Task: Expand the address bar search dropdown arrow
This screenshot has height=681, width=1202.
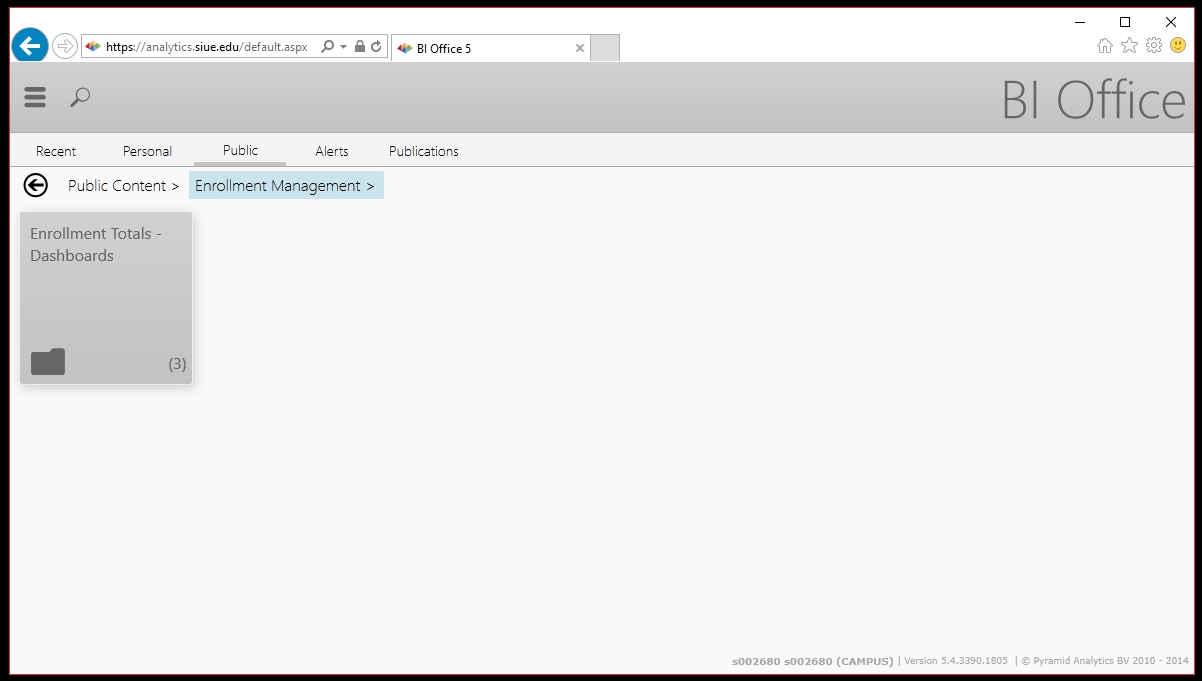Action: (344, 47)
